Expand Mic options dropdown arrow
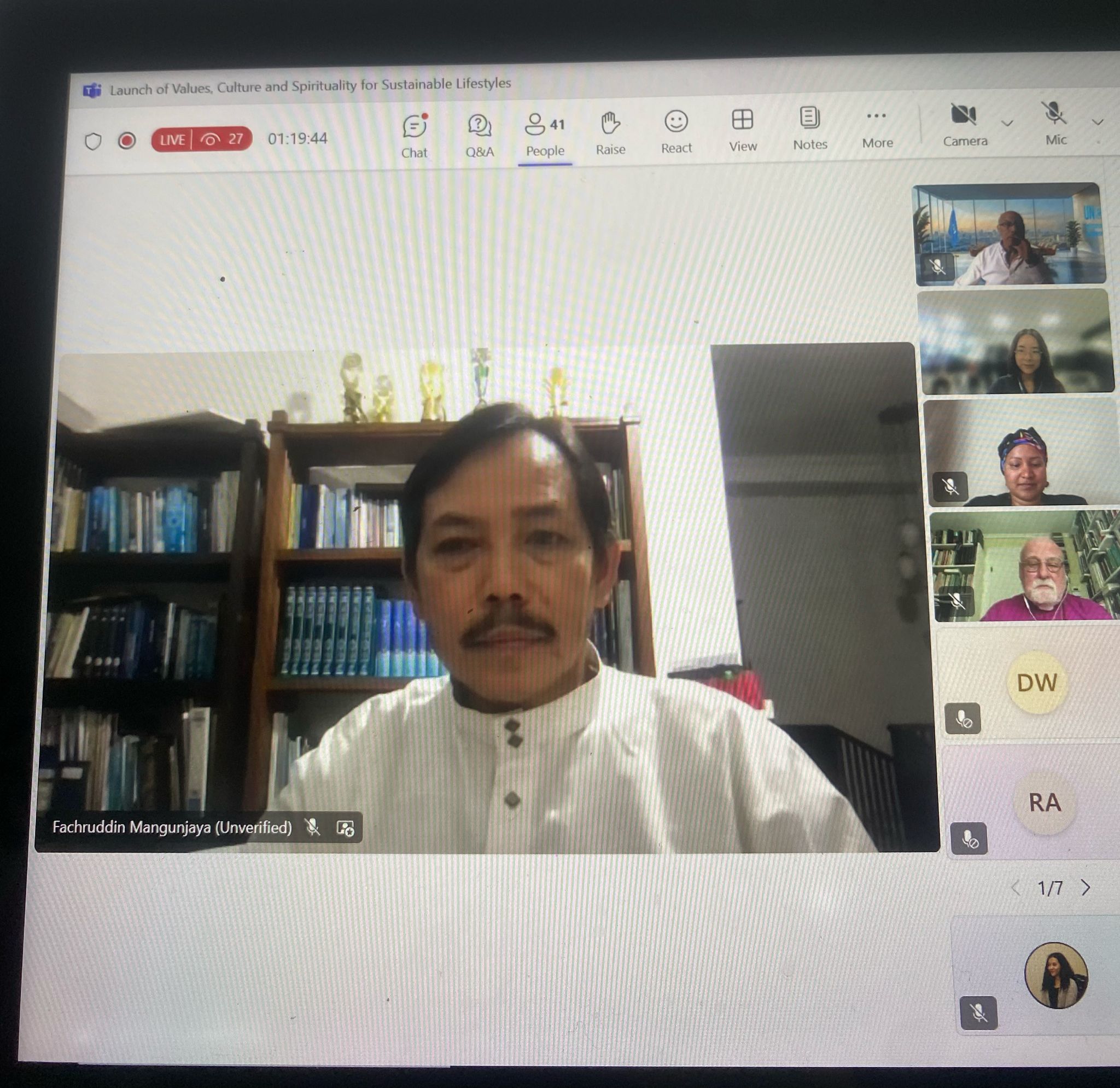Screen dimensions: 1120x1088 [1097, 122]
